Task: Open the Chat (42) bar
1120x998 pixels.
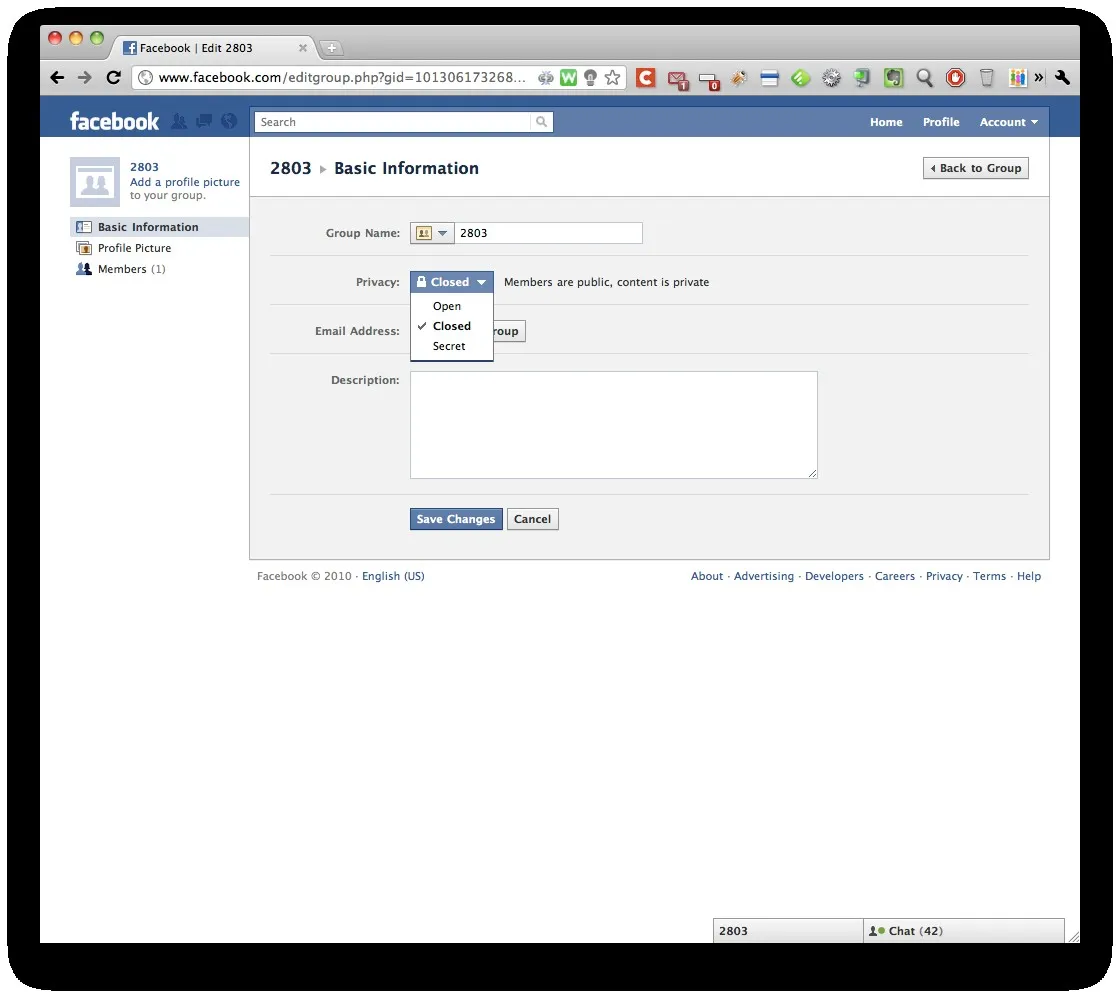Action: pyautogui.click(x=963, y=931)
